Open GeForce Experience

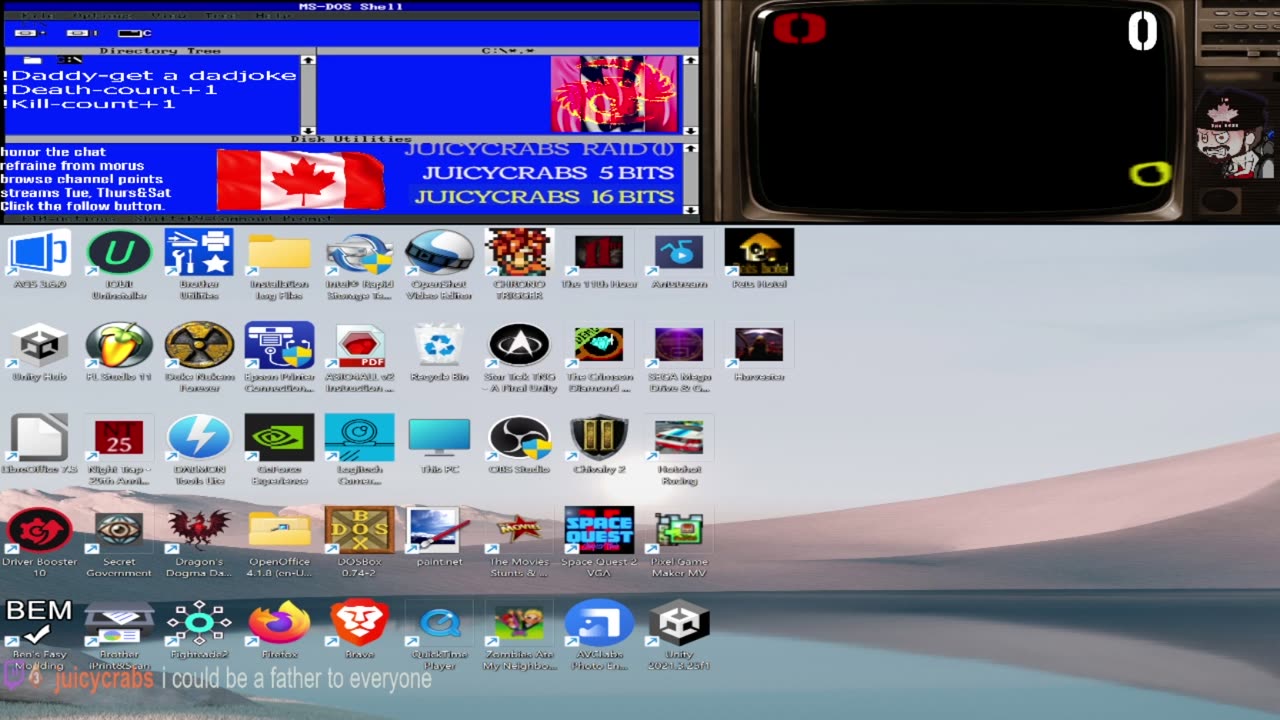point(279,449)
